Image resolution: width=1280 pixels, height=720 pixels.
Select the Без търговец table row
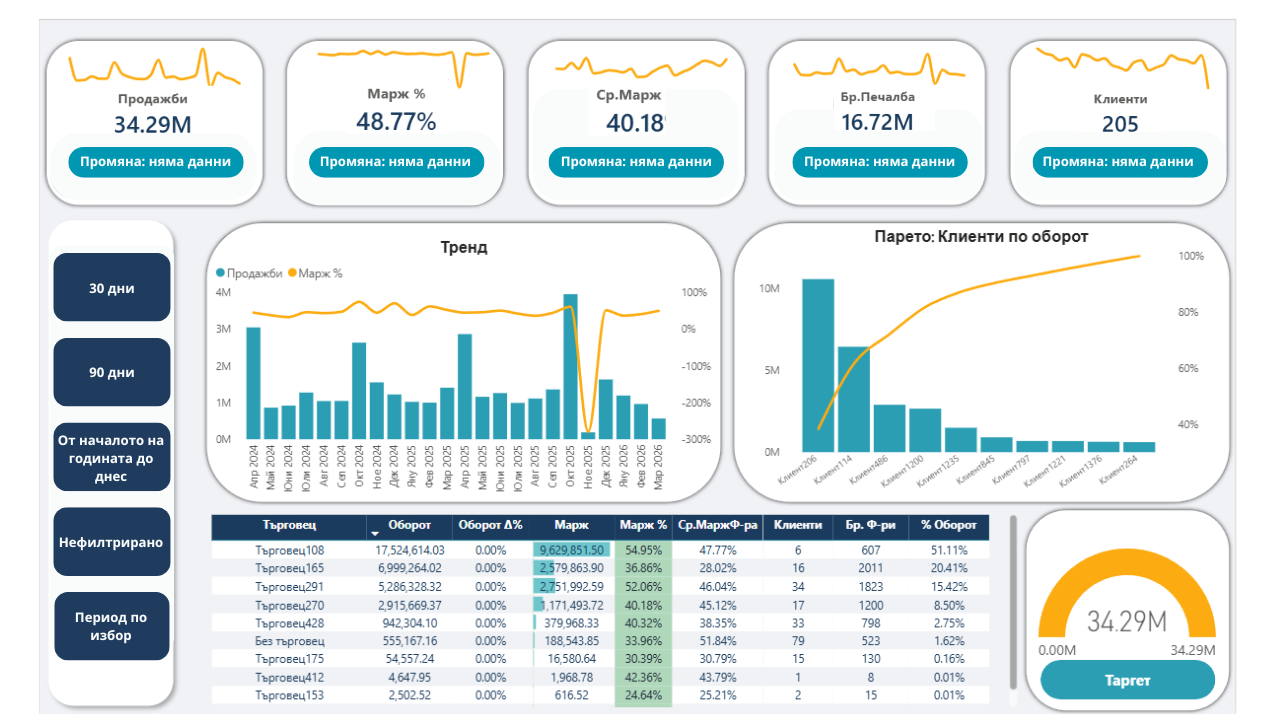click(289, 640)
